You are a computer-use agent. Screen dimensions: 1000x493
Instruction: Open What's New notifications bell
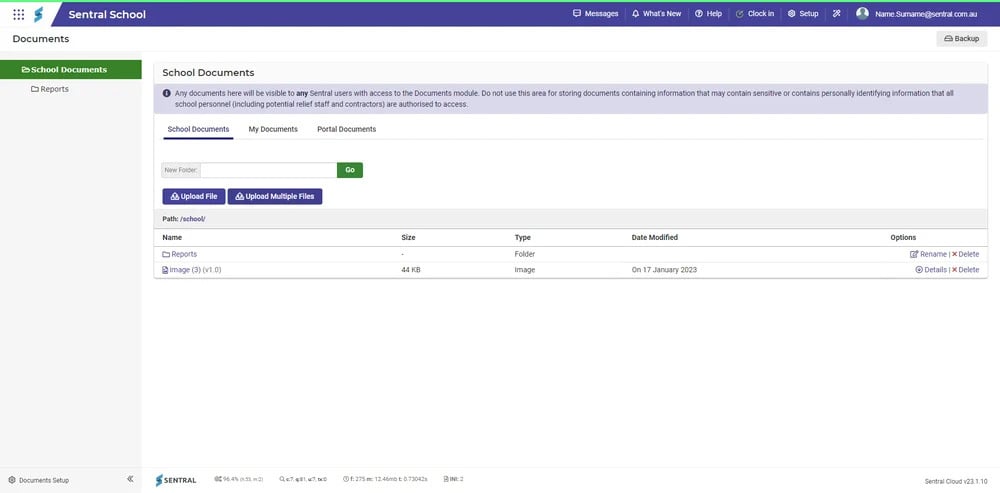(656, 14)
